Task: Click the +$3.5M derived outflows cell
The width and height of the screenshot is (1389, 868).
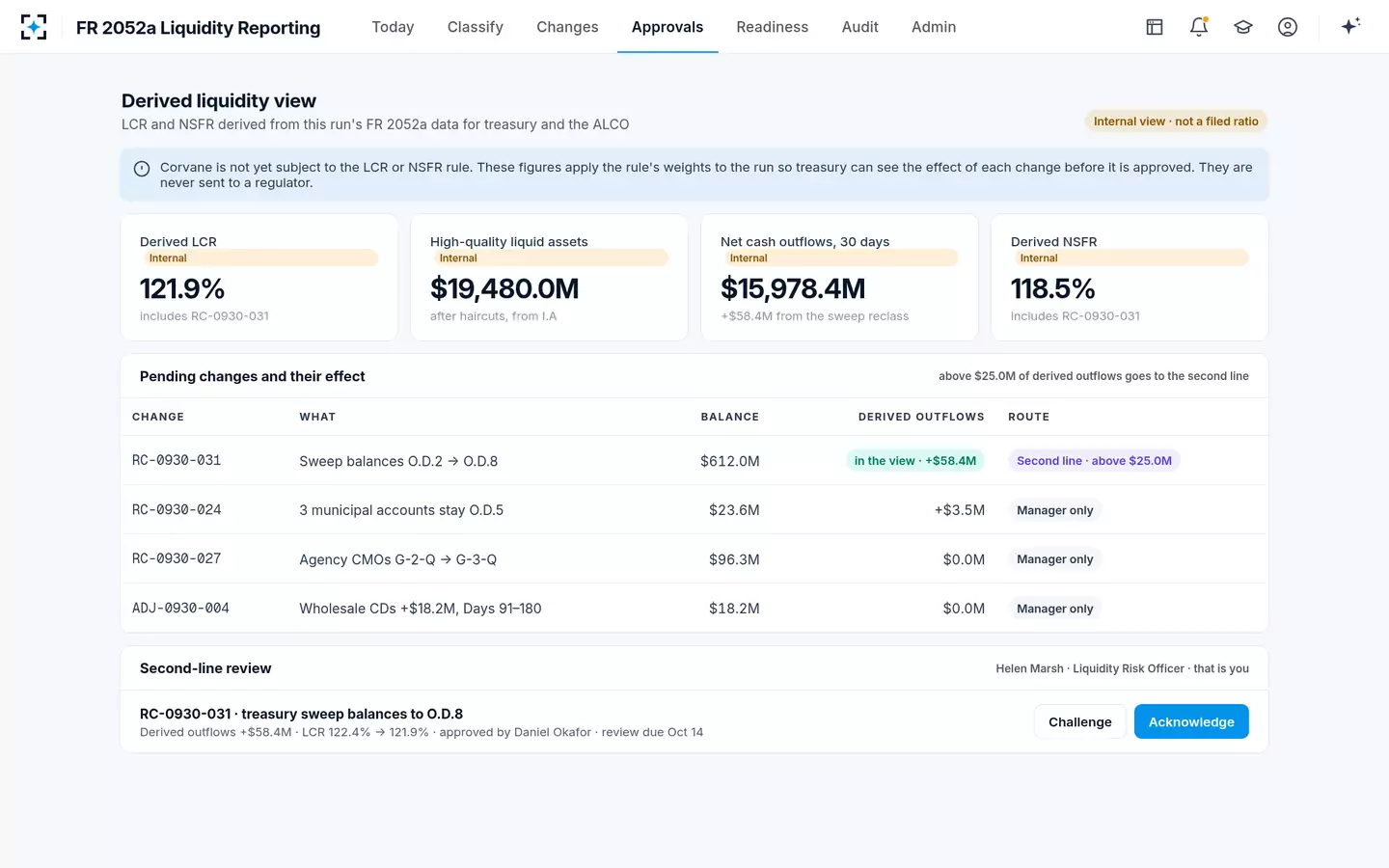Action: 960,510
